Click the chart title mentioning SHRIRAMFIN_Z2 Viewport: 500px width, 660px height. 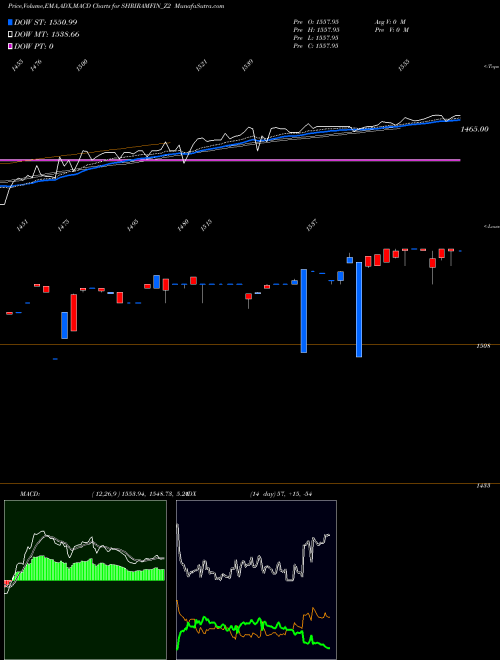tap(116, 6)
